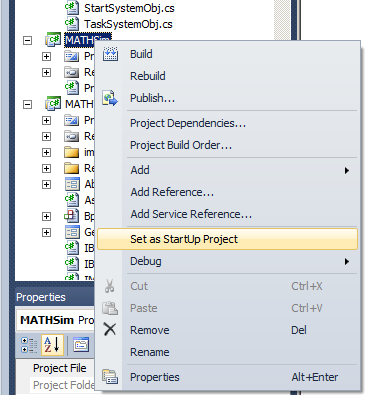Select the Categorized view icon in Properties

click(x=29, y=345)
